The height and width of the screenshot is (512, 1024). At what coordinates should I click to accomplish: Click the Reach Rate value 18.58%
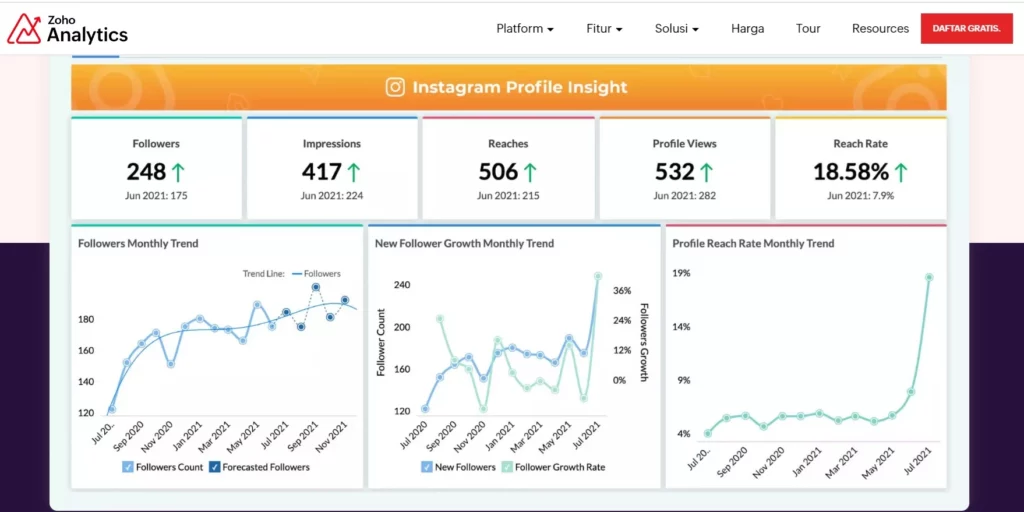click(850, 172)
